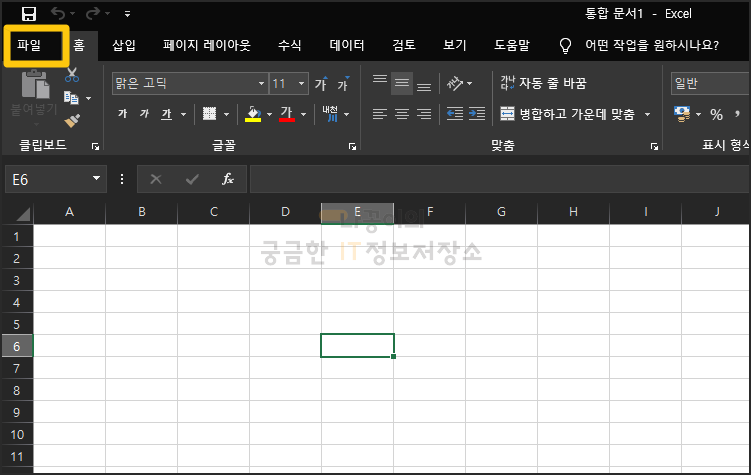Click the formula bar Enter checkmark icon
The width and height of the screenshot is (751, 475).
192,179
